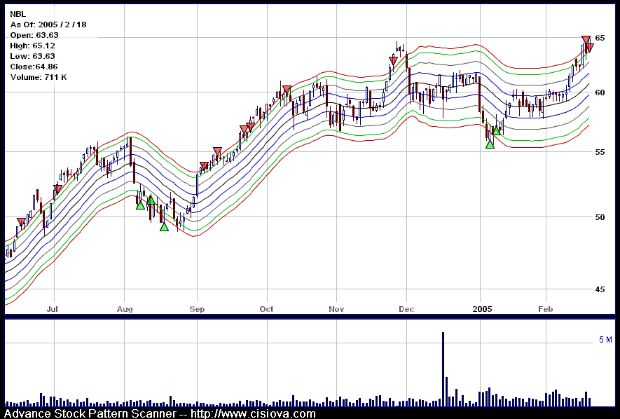Click the 'Close:64.86' value
620x419 pixels.
[34, 67]
